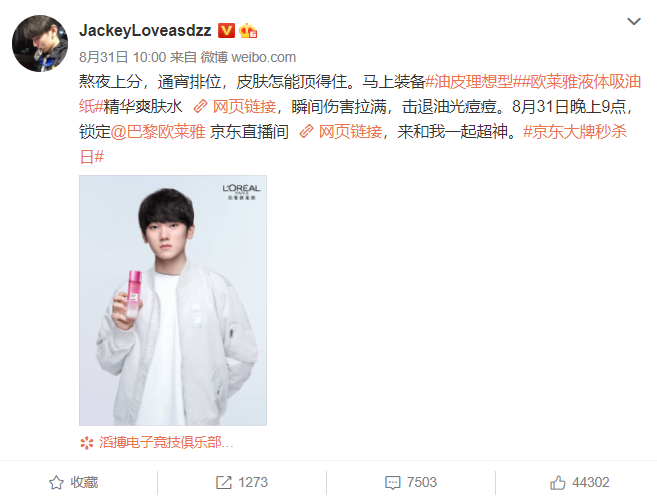
Task: Open the post options chevron menu
Action: coord(634,21)
